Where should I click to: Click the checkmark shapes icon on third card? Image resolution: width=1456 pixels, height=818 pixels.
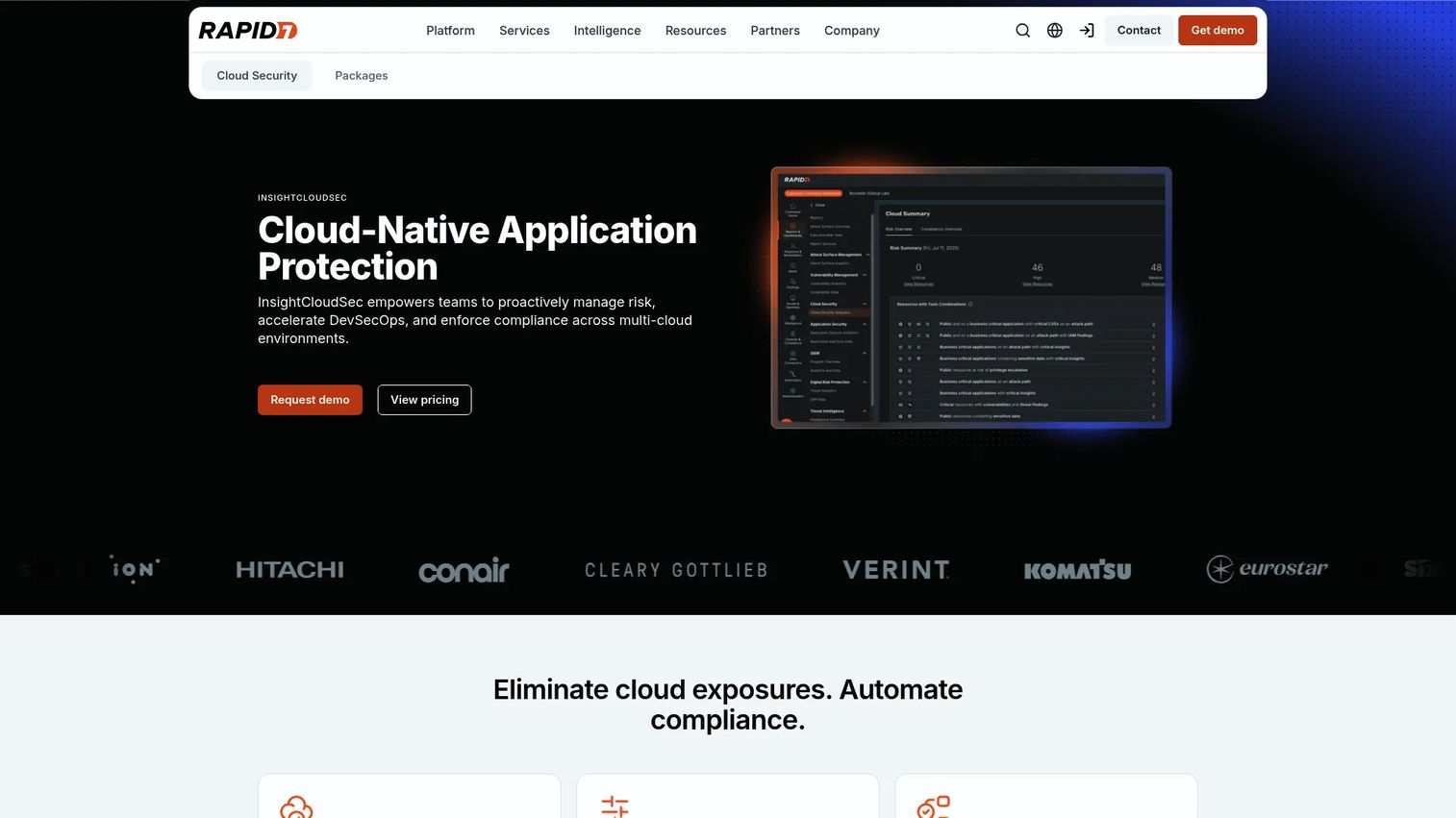(x=933, y=806)
